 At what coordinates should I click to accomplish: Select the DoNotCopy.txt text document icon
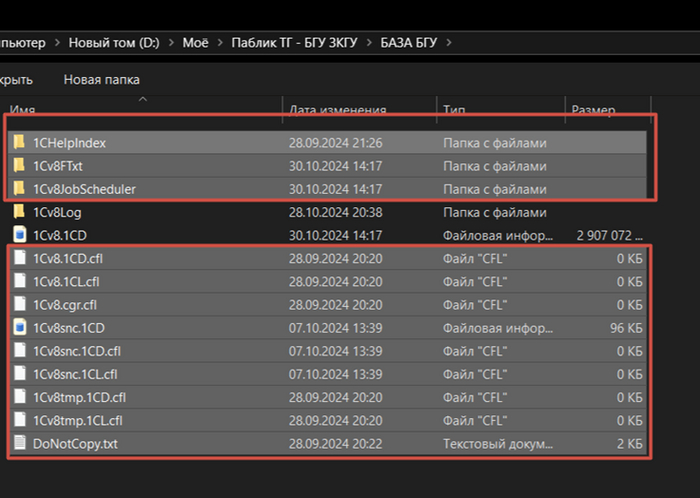tap(20, 443)
